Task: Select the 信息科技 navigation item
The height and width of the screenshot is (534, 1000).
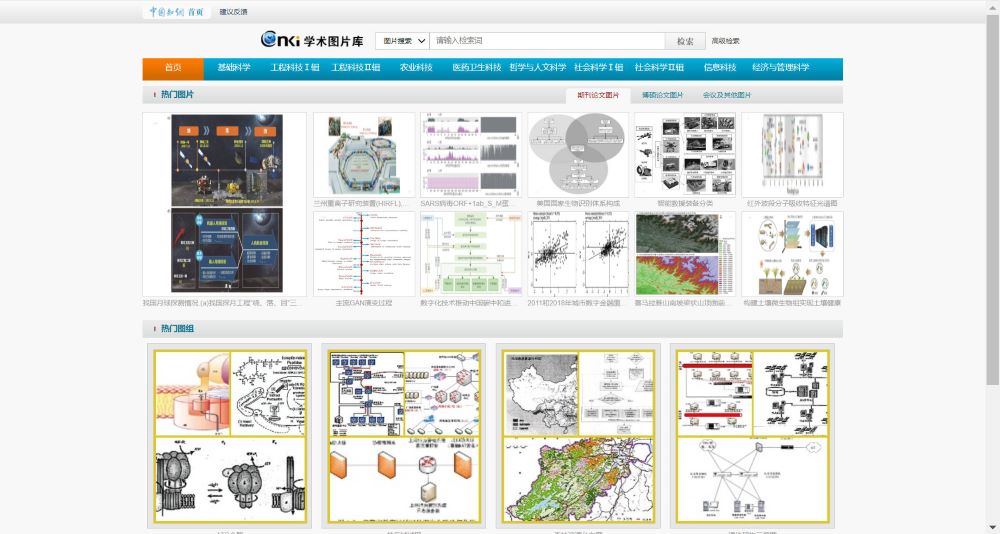Action: (720, 68)
